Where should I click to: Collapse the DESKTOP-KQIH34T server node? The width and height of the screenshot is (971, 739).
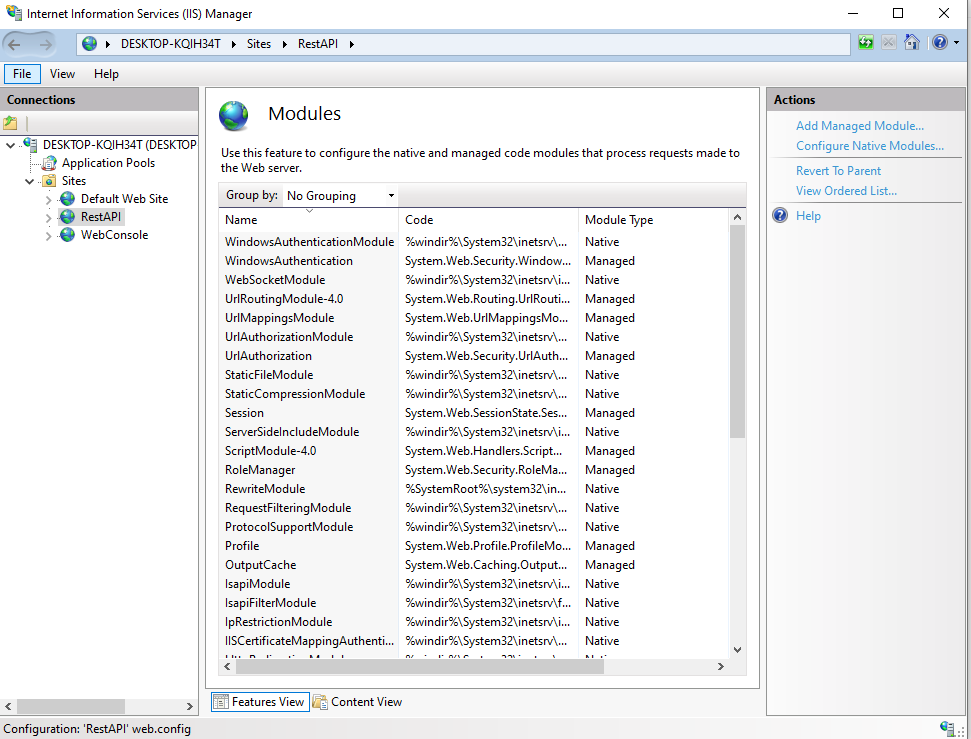pos(11,146)
